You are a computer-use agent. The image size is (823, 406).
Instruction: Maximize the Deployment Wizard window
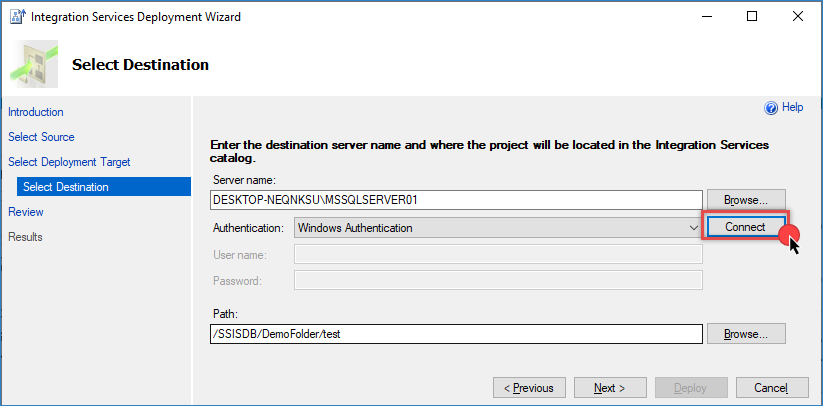coord(751,17)
